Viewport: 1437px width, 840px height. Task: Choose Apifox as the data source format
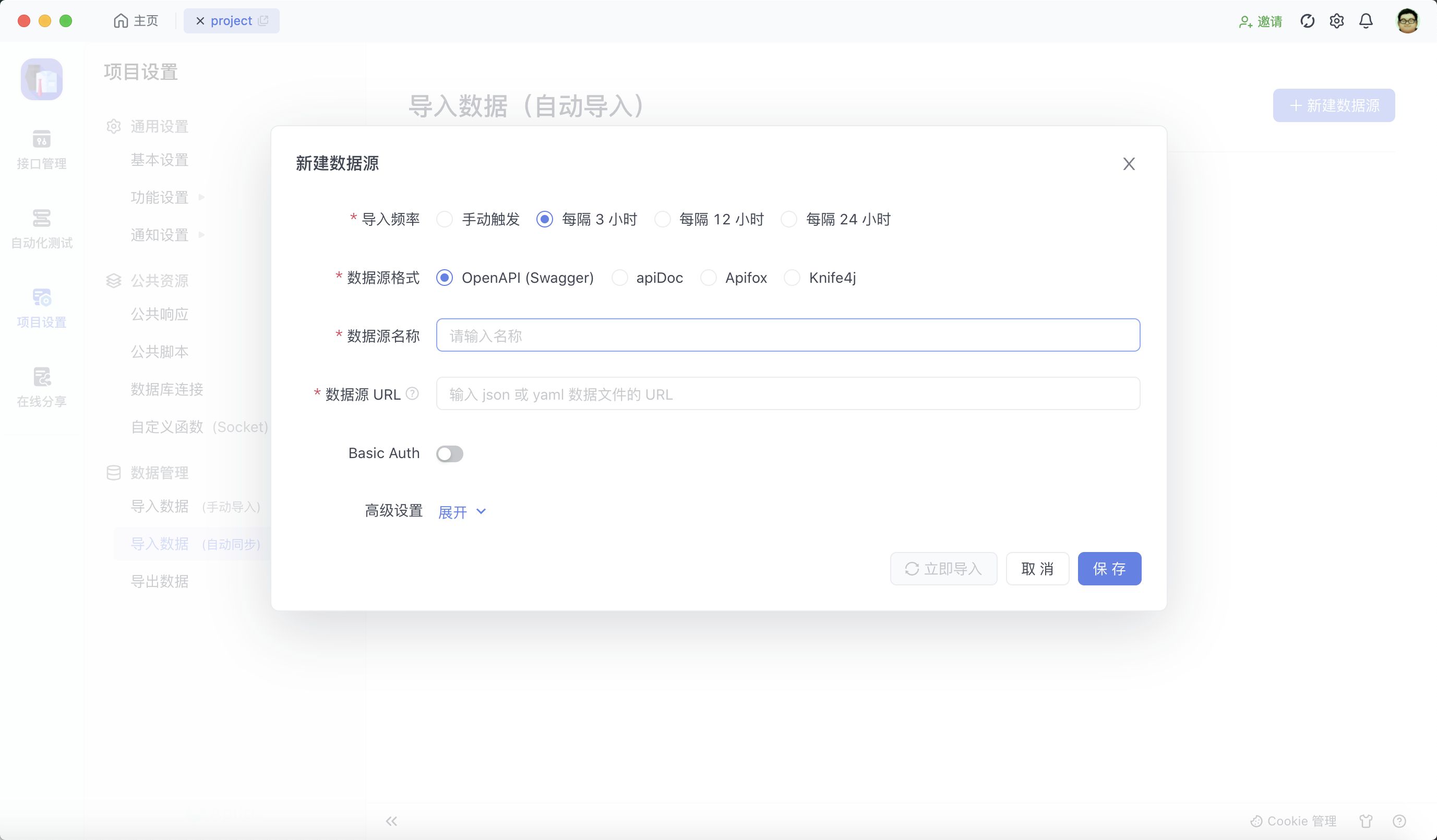pos(709,278)
